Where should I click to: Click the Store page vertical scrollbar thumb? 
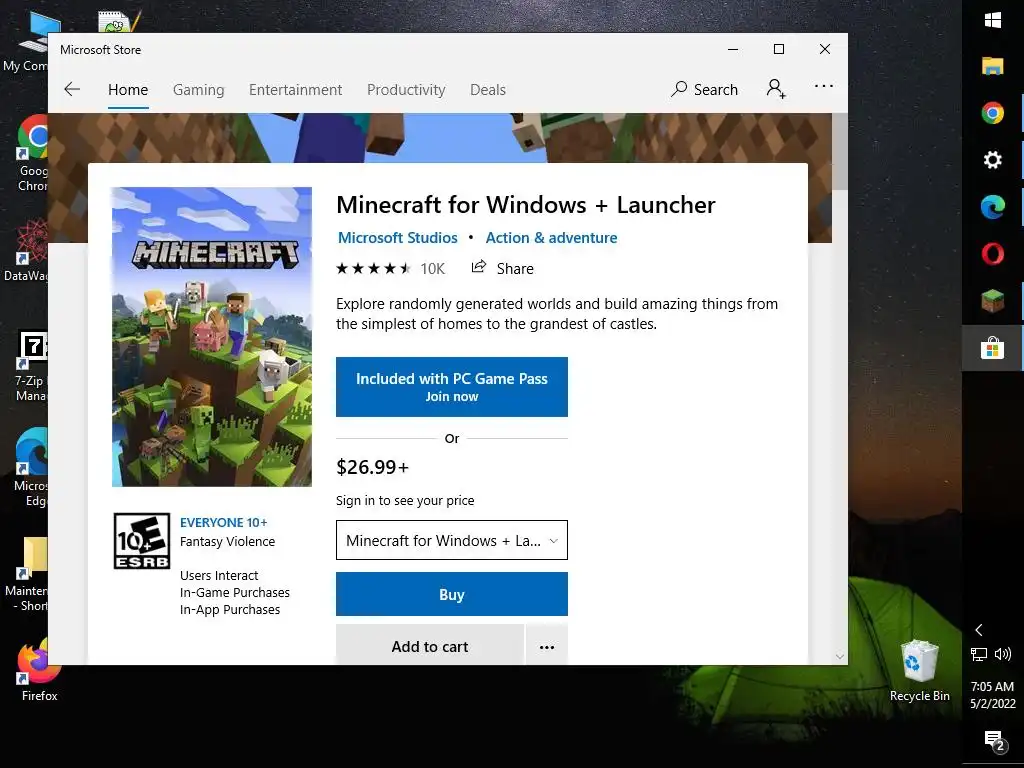840,152
